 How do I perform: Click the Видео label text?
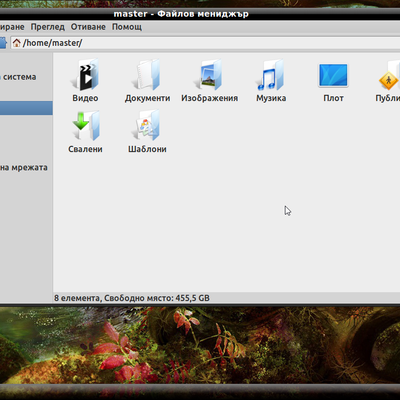coord(85,98)
